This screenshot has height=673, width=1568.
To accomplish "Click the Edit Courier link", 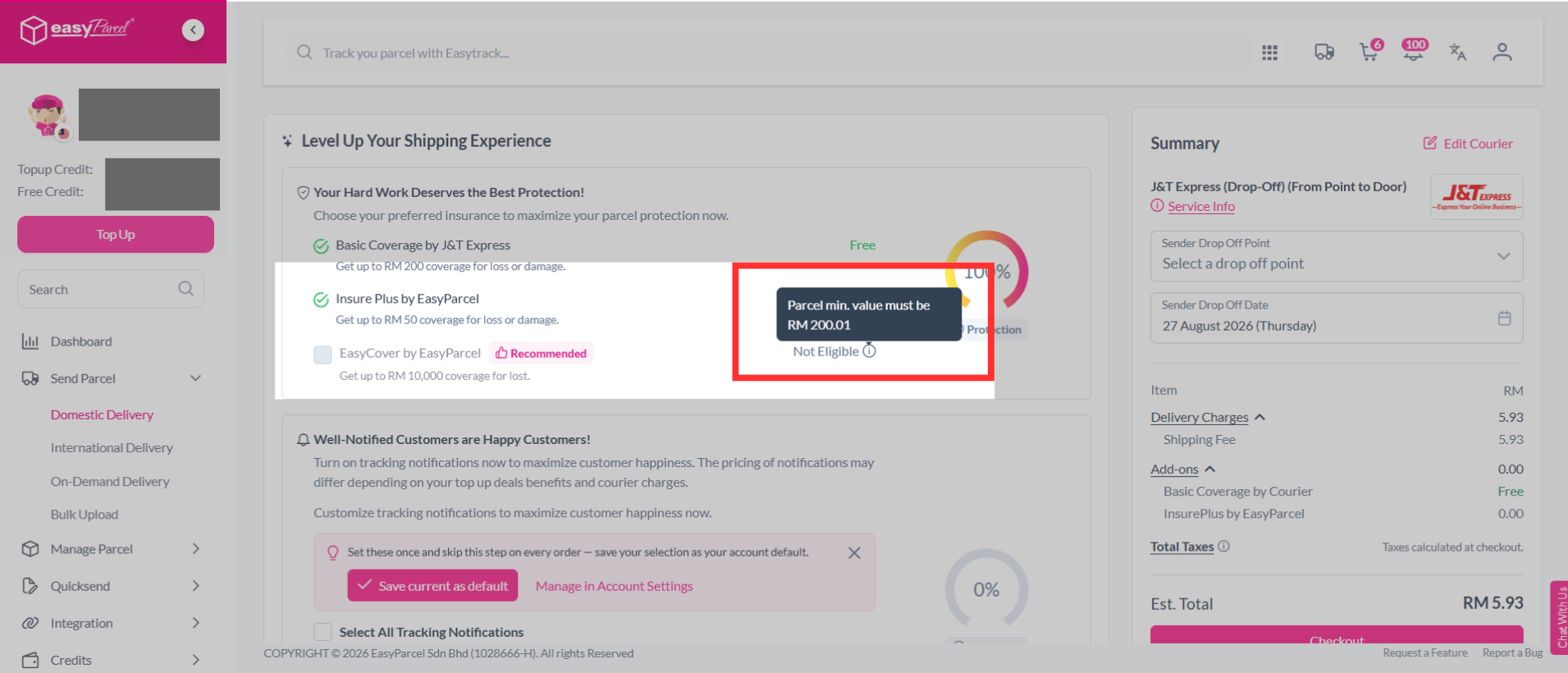I will point(1478,144).
